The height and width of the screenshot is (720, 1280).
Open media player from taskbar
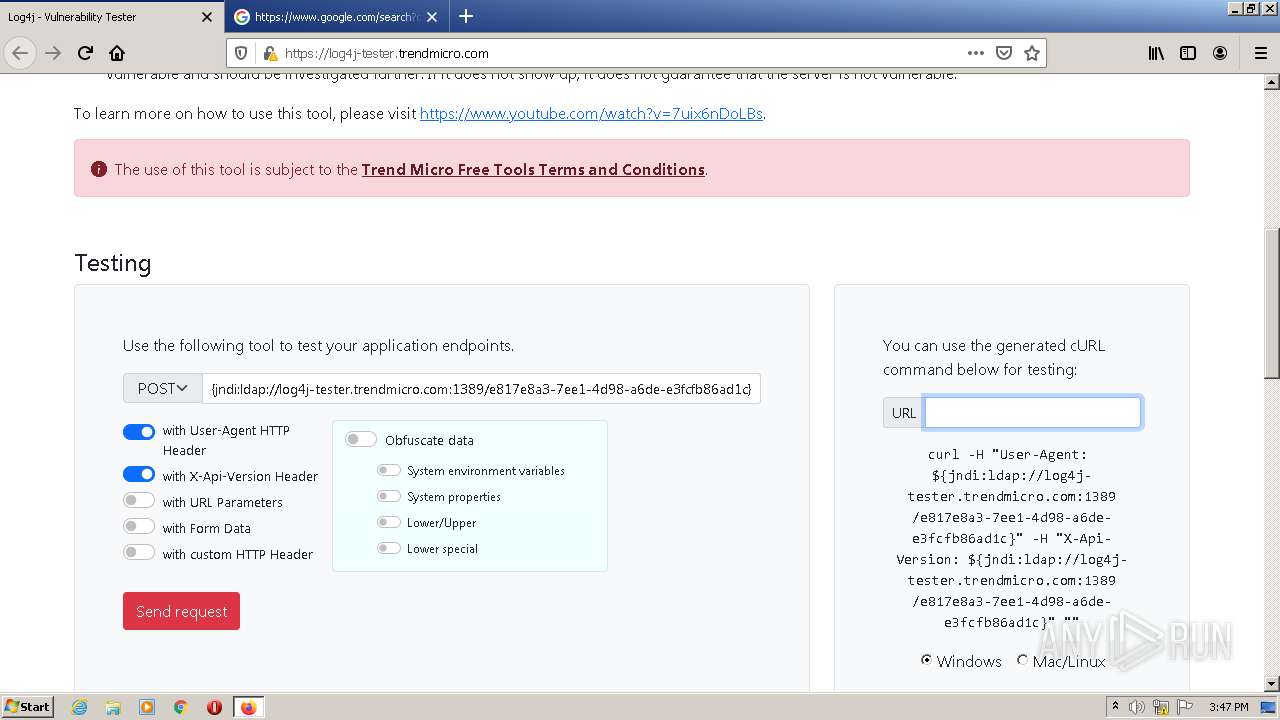click(x=147, y=707)
